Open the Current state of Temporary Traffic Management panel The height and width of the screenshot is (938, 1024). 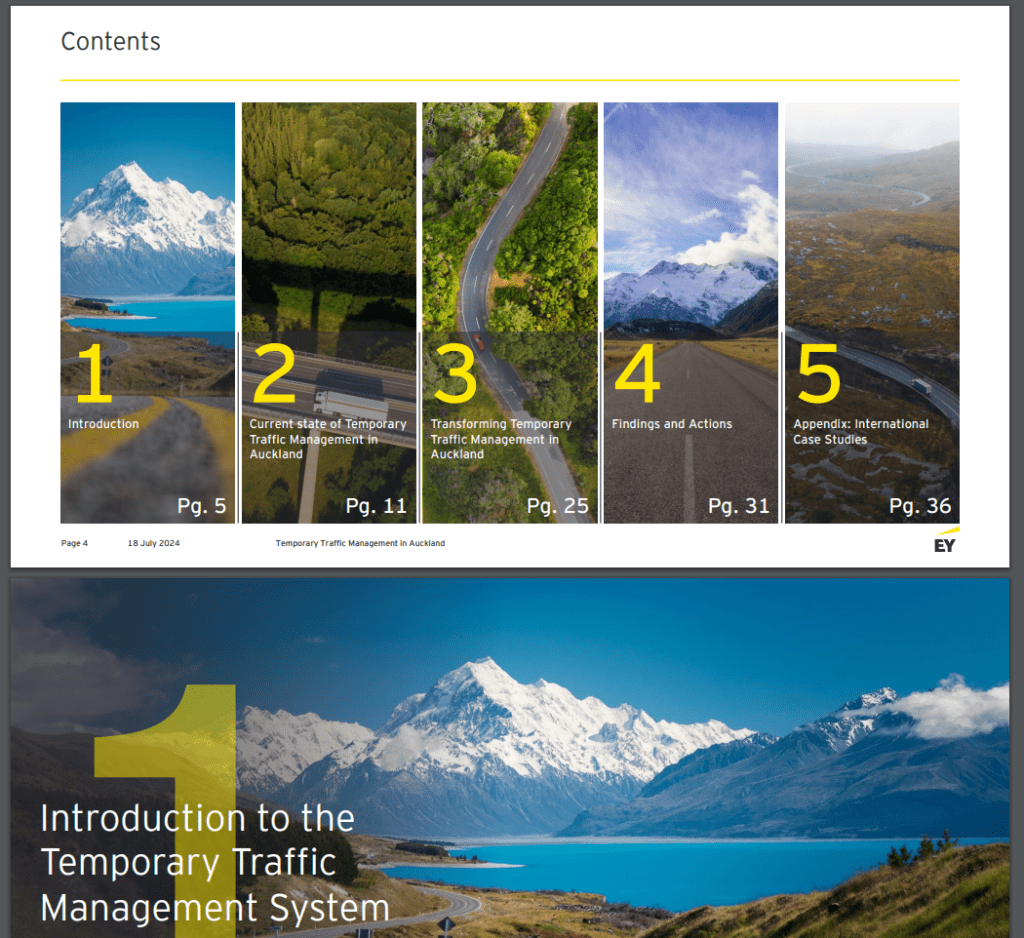(x=328, y=312)
